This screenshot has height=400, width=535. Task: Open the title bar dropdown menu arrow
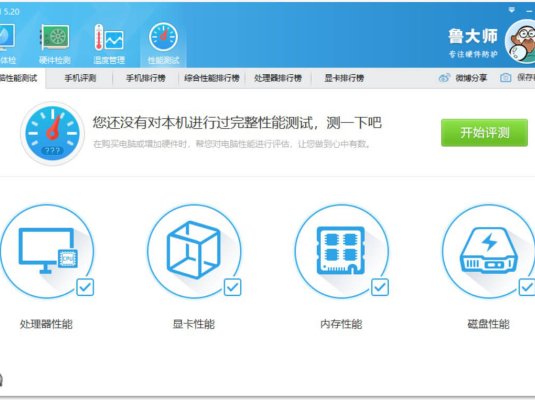coord(511,10)
